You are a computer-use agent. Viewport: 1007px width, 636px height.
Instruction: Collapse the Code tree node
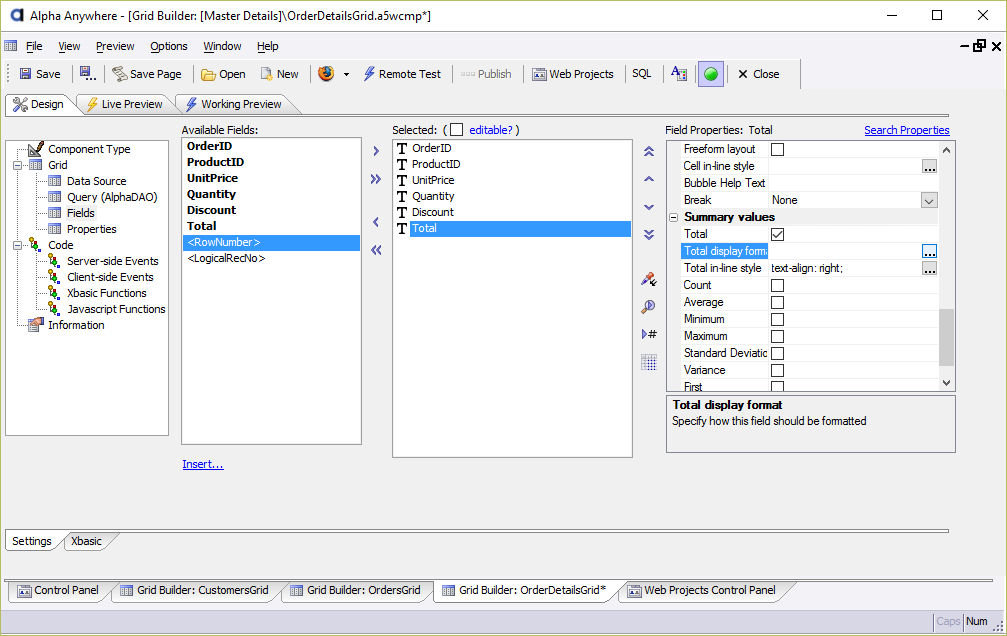(17, 245)
